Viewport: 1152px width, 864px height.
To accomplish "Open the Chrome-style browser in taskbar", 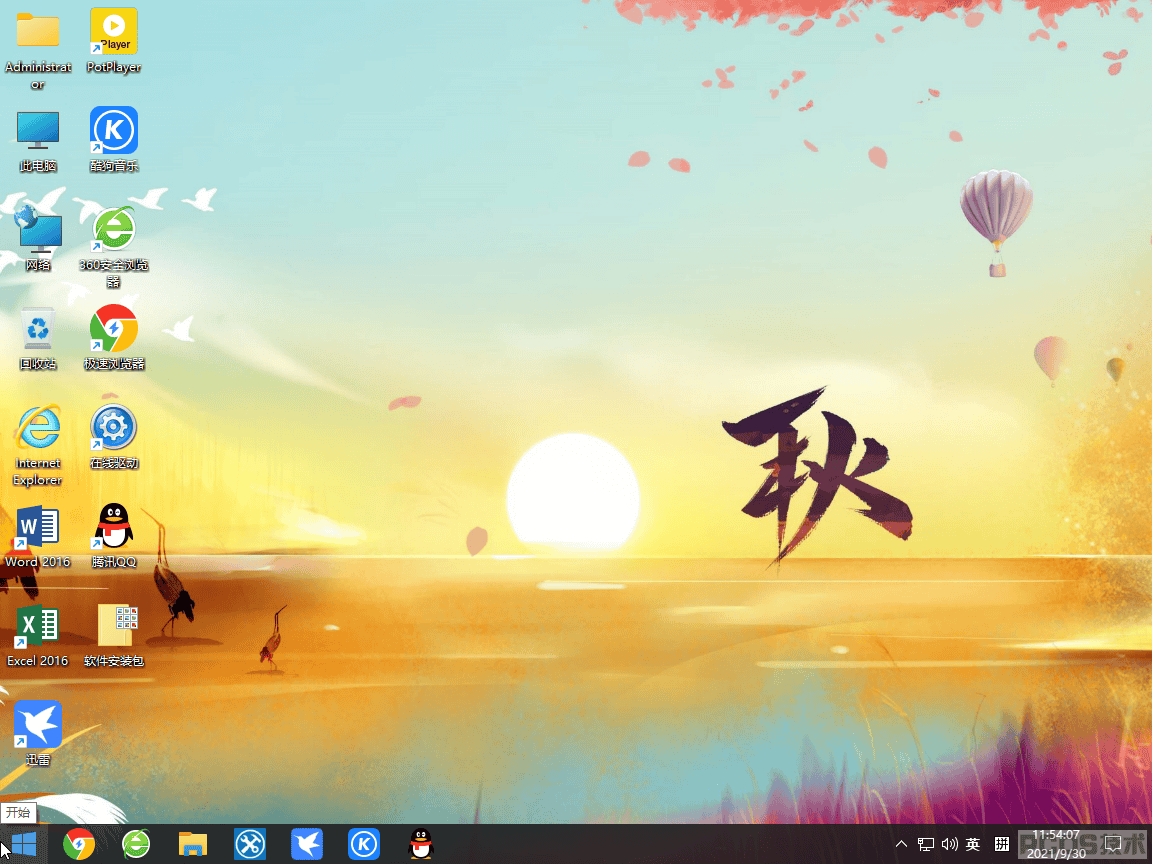I will [79, 844].
